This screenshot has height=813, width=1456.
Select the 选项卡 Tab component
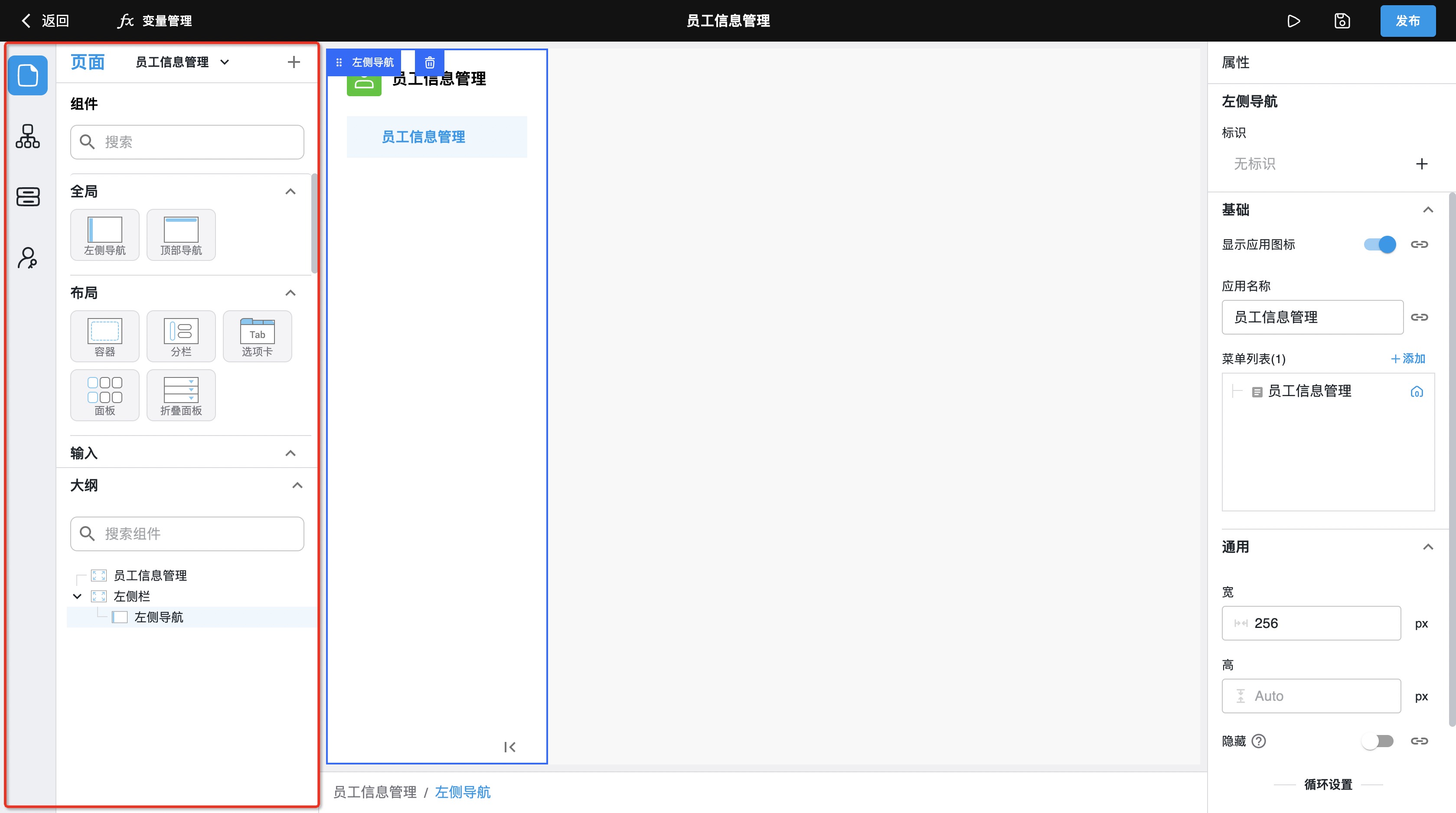click(257, 336)
